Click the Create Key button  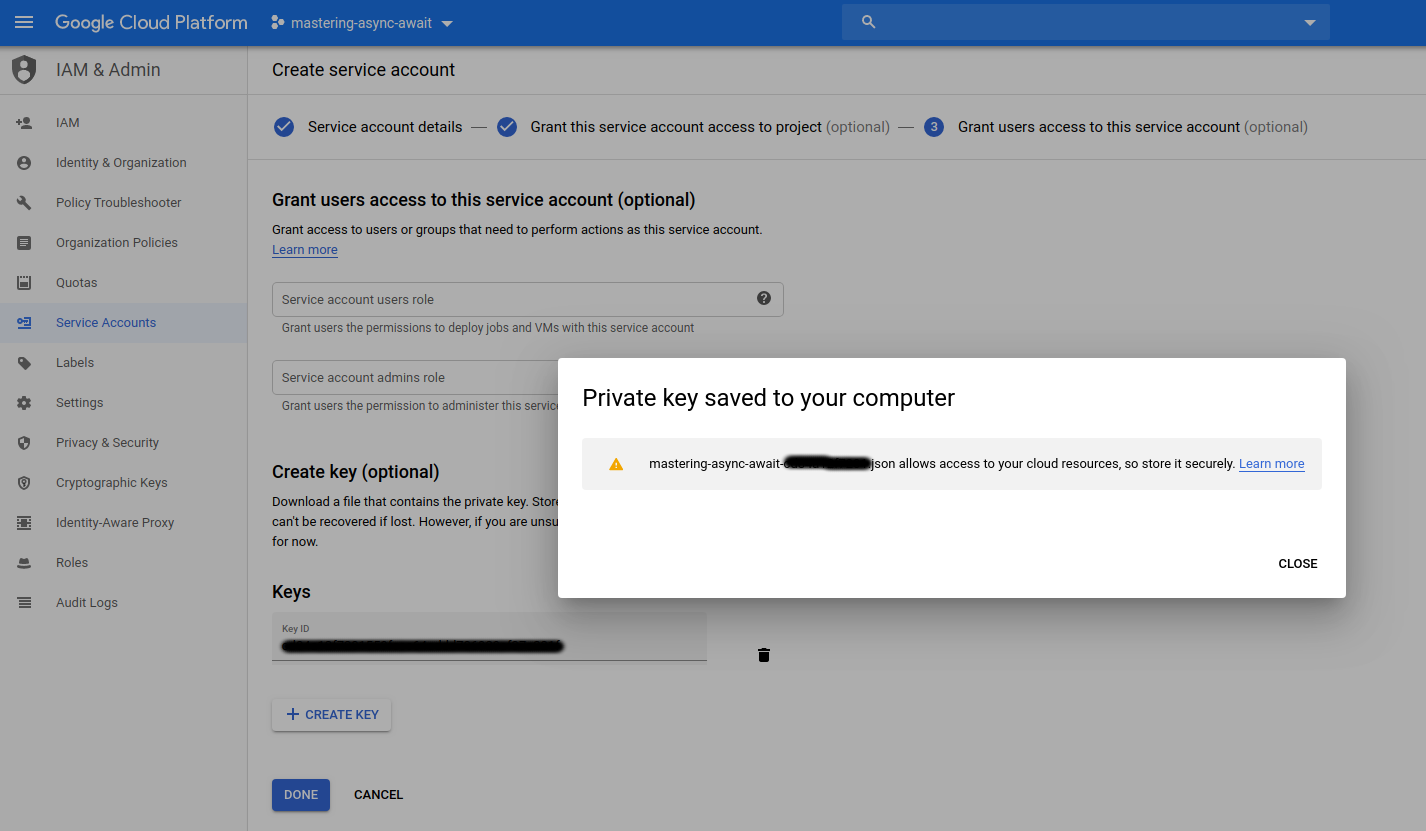pyautogui.click(x=331, y=715)
